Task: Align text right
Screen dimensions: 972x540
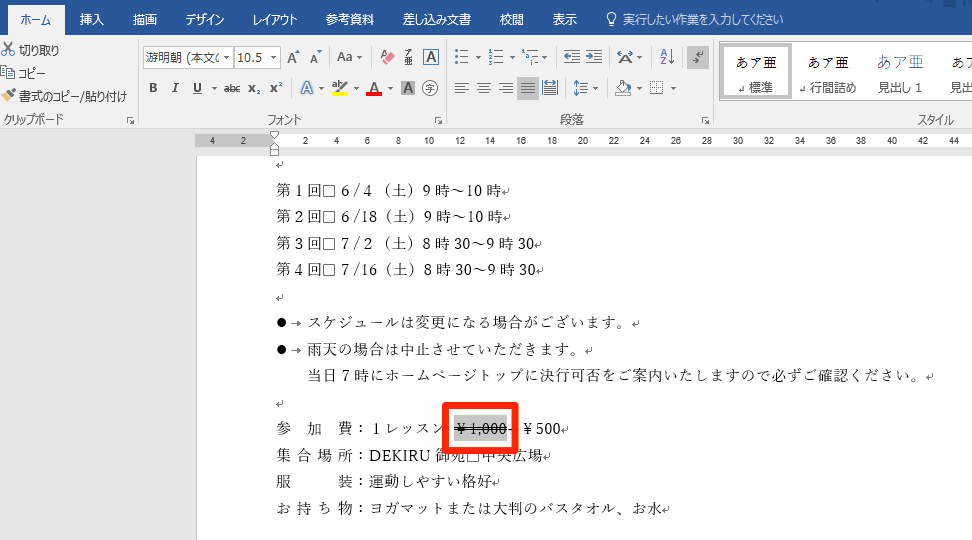Action: [x=506, y=88]
